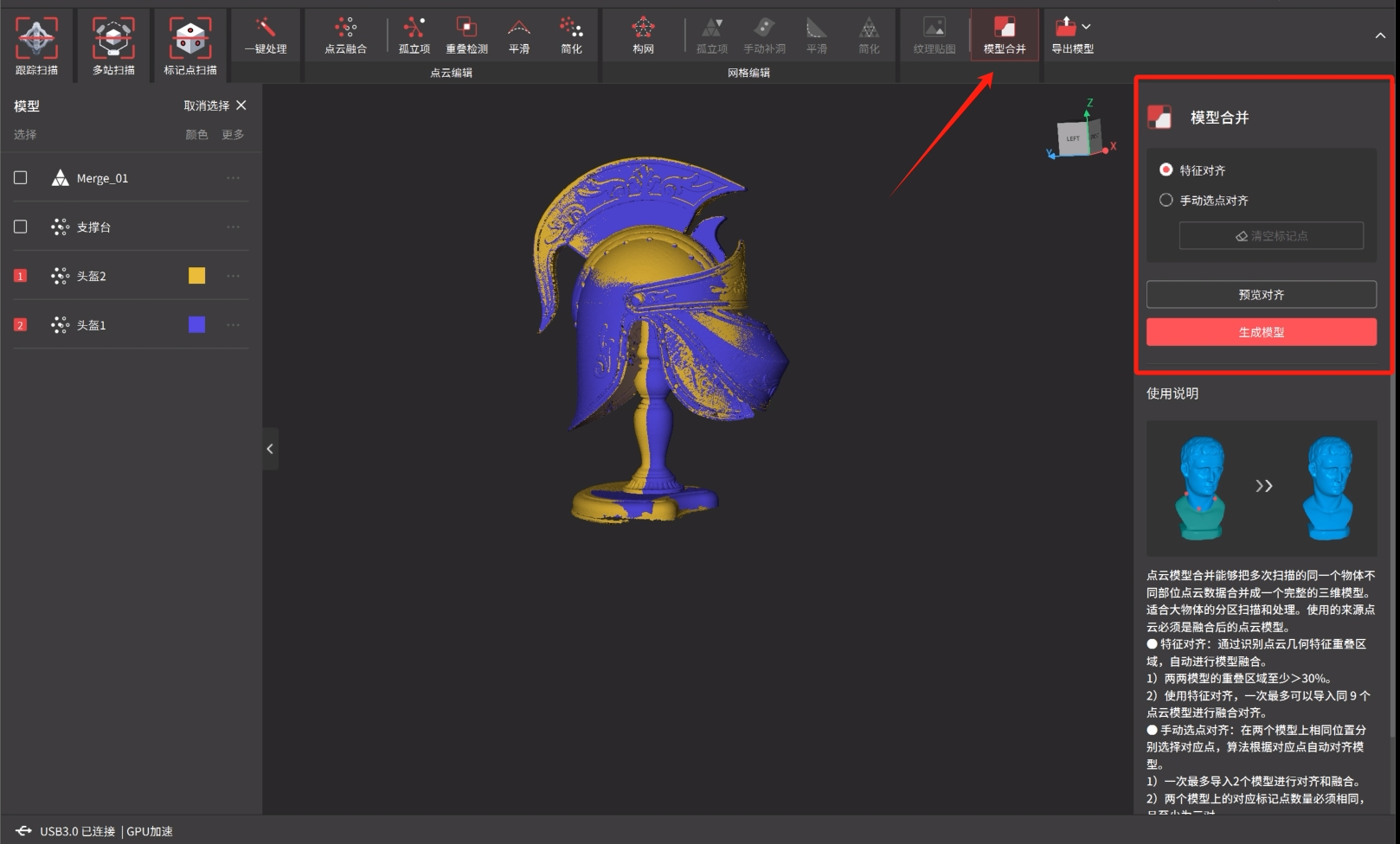Collapse the left model panel arrow
This screenshot has height=844, width=1400.
point(270,449)
